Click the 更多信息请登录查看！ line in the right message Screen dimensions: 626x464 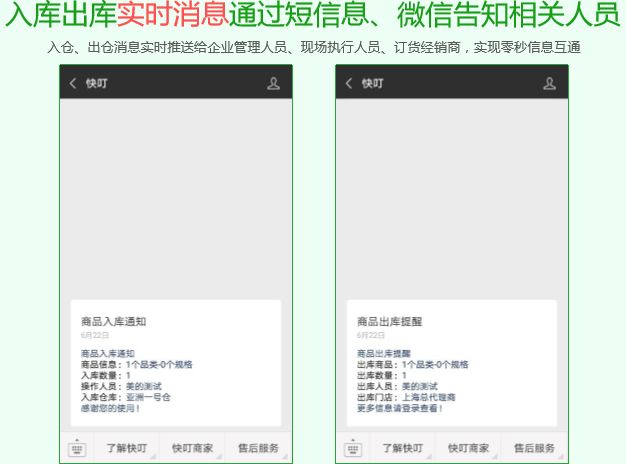click(399, 408)
